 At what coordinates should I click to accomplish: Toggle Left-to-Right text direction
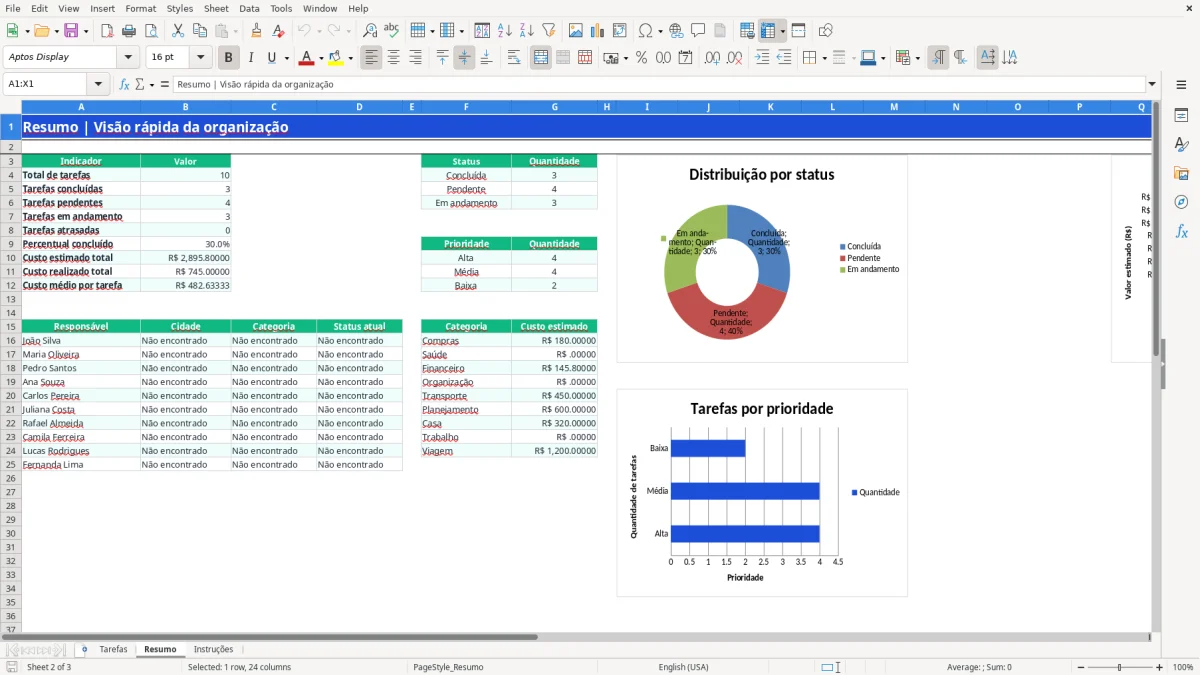[x=938, y=58]
